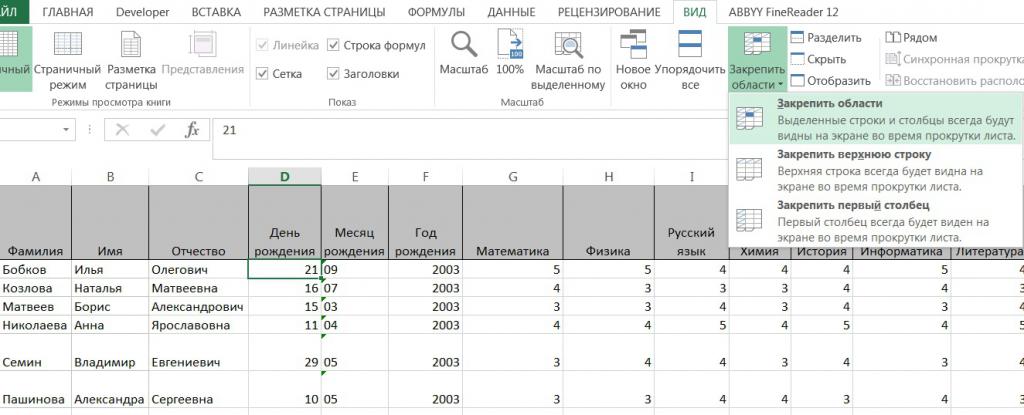This screenshot has width=1024, height=415.
Task: Select cell containing Александра
Action: pyautogui.click(x=110, y=390)
